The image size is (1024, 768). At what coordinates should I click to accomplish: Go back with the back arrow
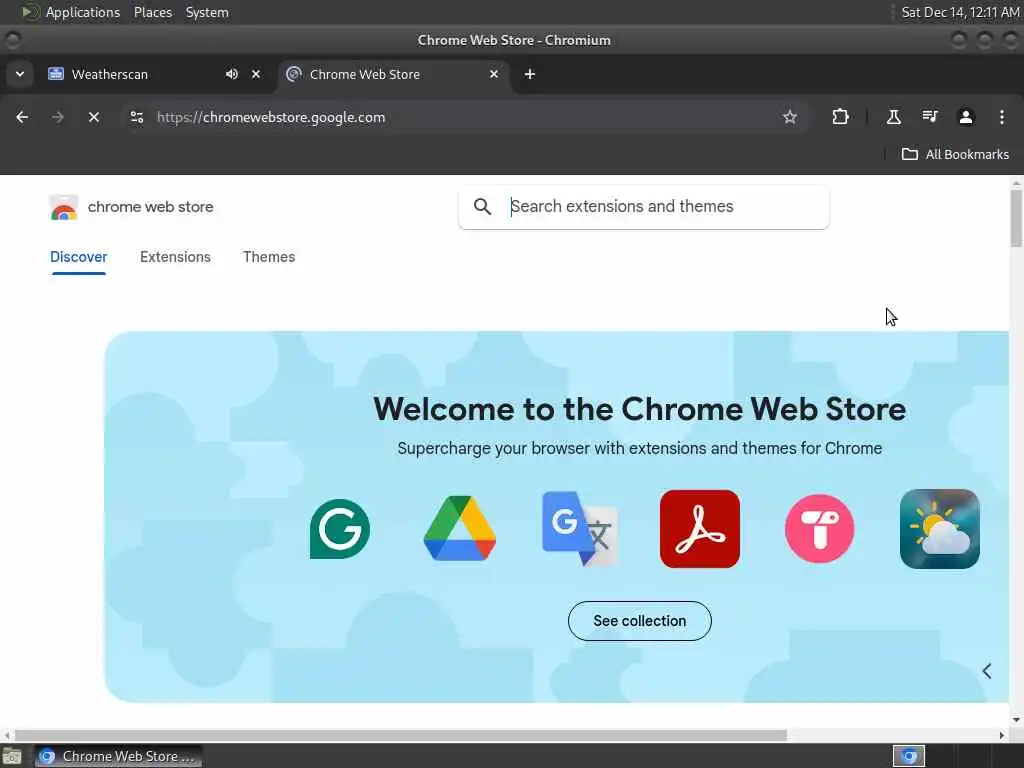22,117
